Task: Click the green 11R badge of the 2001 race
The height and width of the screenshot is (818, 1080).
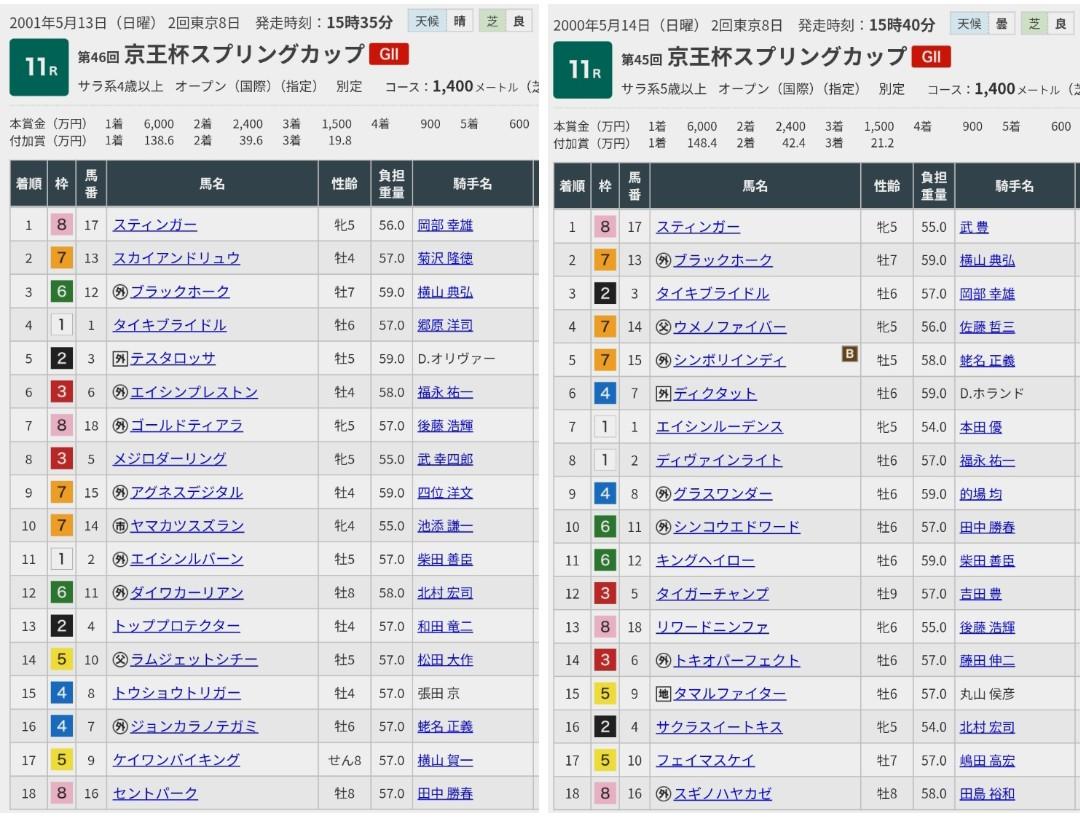Action: (38, 67)
